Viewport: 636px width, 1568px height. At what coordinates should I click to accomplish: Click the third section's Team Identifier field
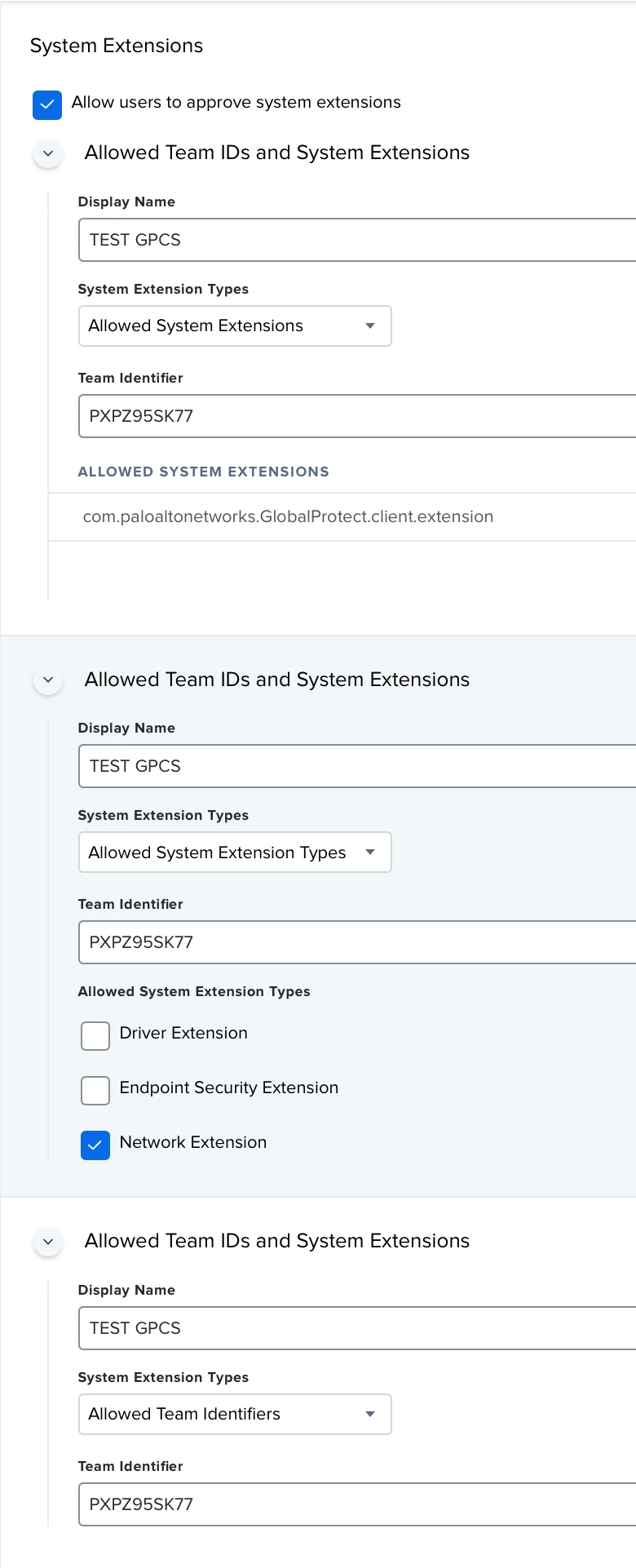point(357,1504)
